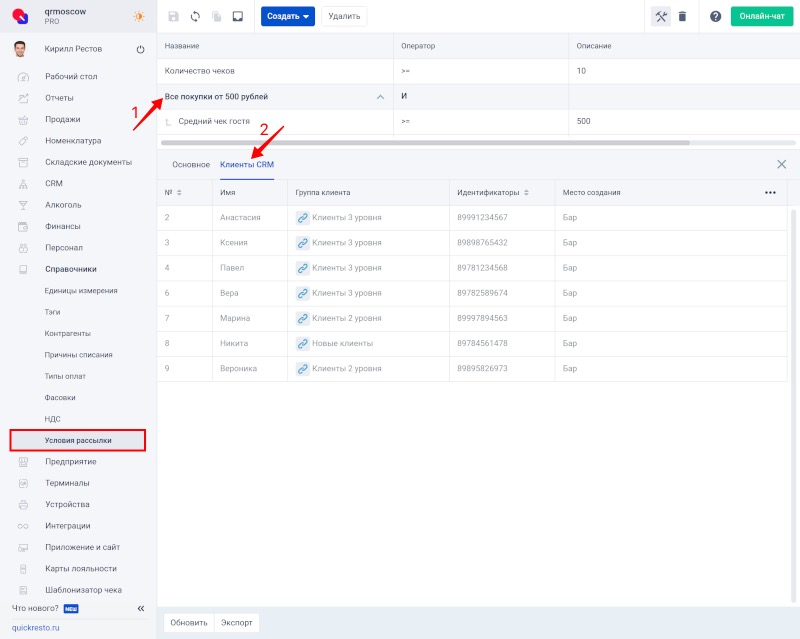Open help via the question mark icon
Image resolution: width=800 pixels, height=639 pixels.
tap(715, 16)
